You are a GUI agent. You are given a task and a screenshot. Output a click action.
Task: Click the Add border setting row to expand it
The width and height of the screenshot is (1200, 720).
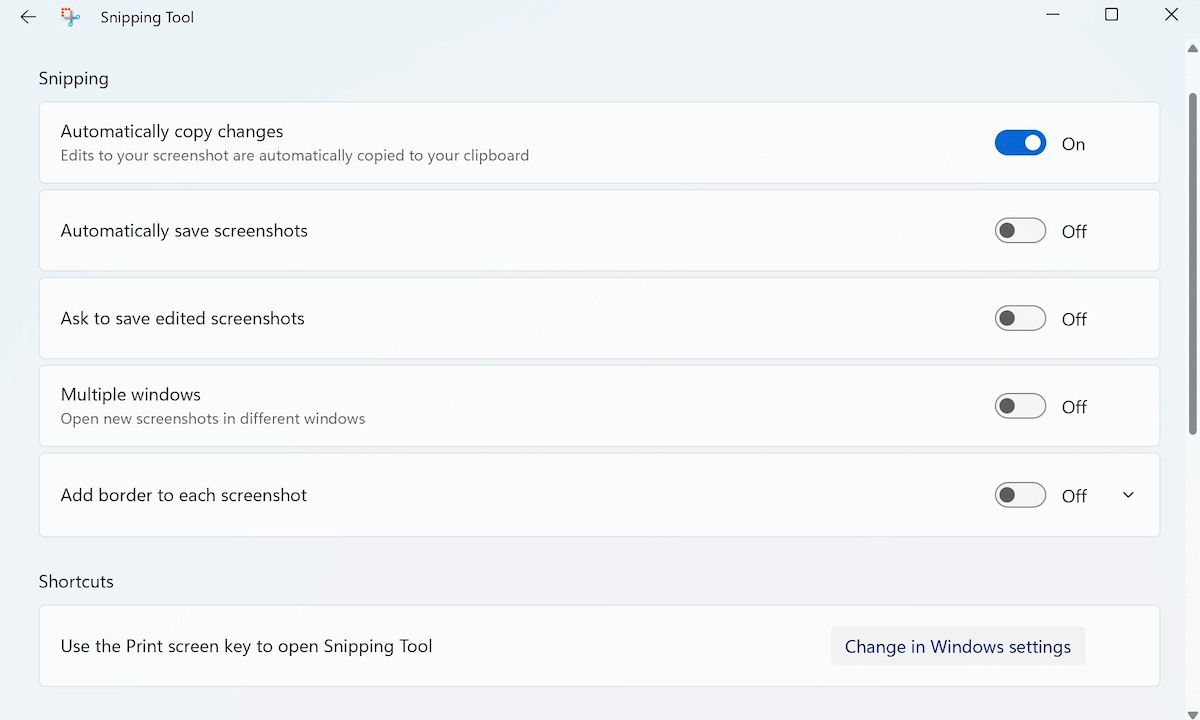click(500, 494)
